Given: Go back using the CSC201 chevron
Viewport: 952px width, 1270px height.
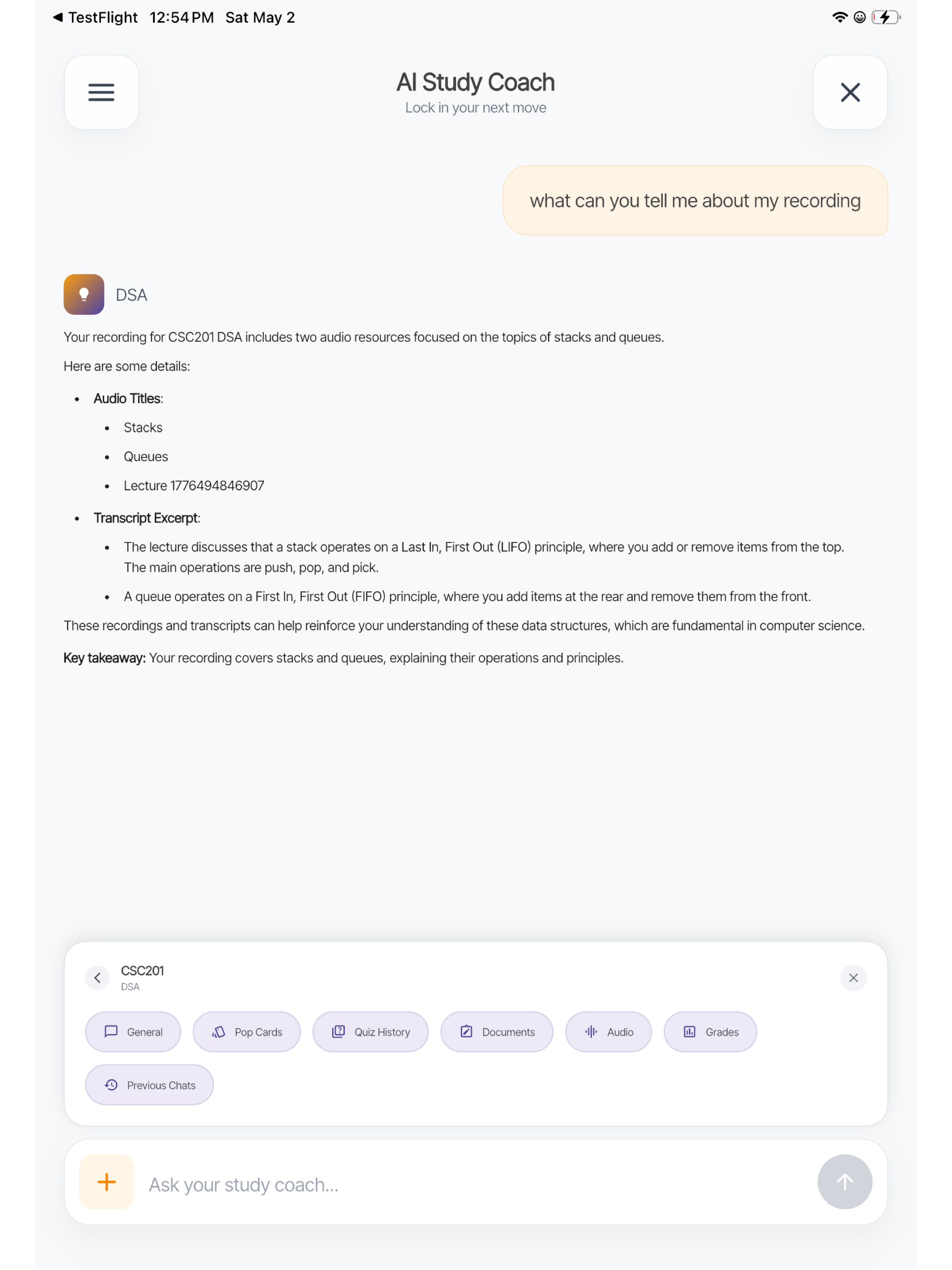Looking at the screenshot, I should pyautogui.click(x=98, y=978).
